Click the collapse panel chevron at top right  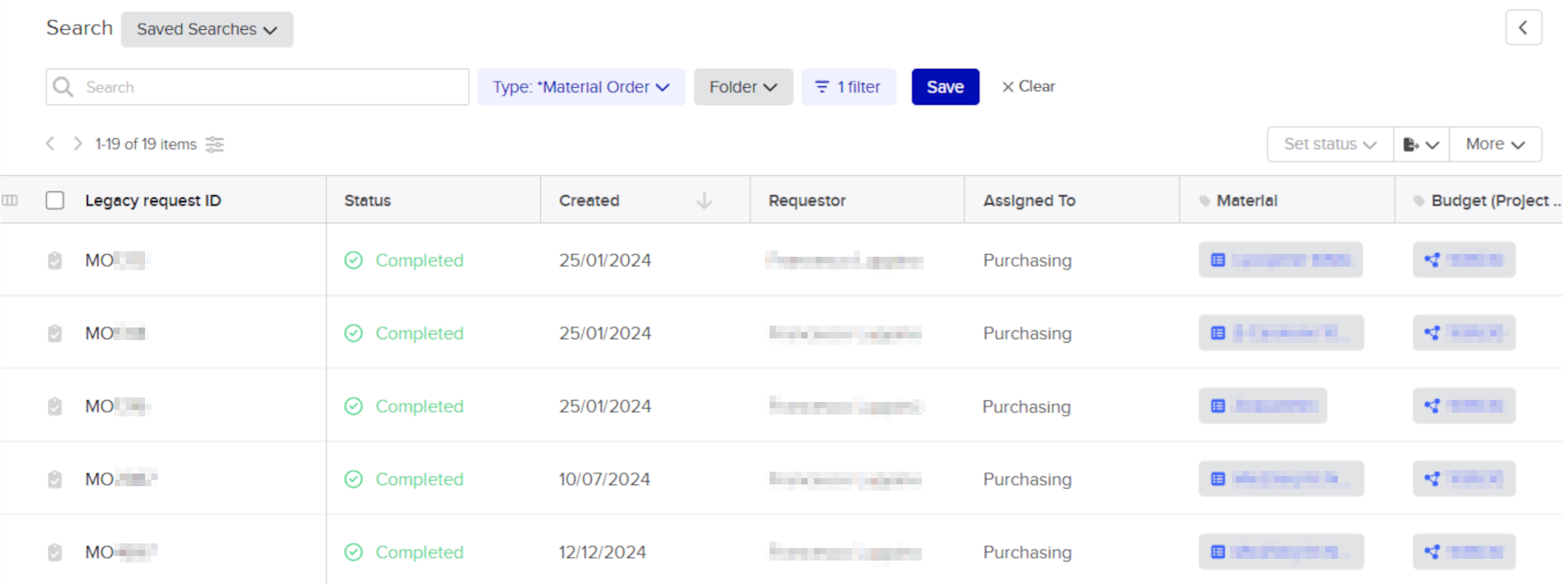point(1523,28)
